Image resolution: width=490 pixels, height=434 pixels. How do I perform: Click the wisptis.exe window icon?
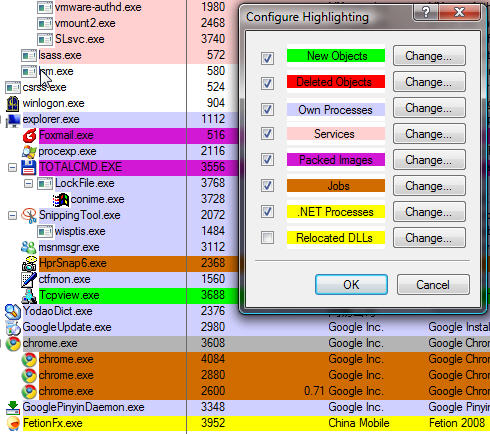coord(45,232)
